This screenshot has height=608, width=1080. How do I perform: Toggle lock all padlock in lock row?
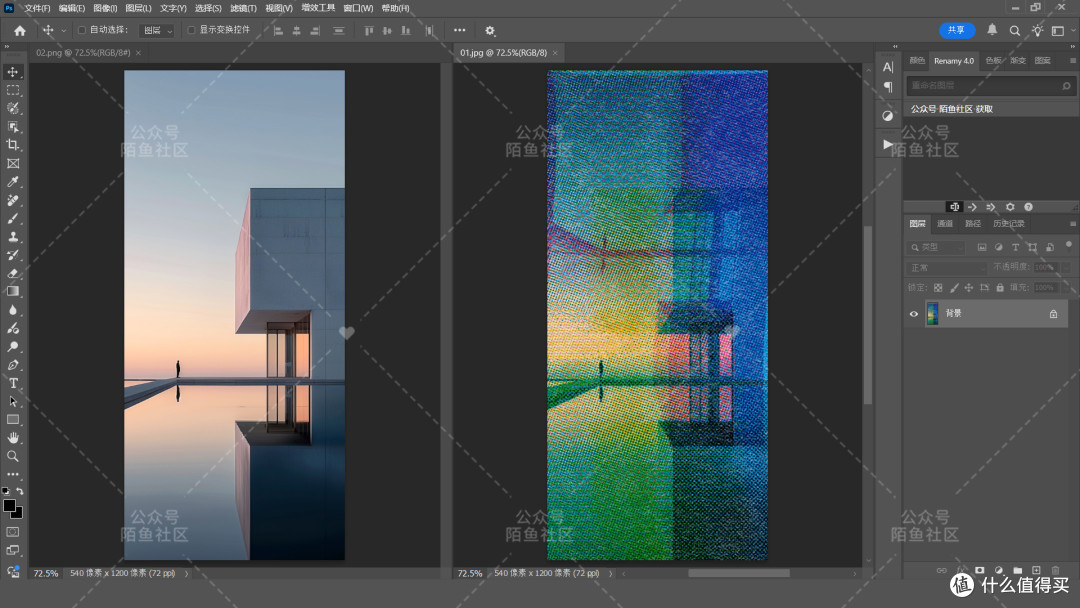coord(1000,288)
